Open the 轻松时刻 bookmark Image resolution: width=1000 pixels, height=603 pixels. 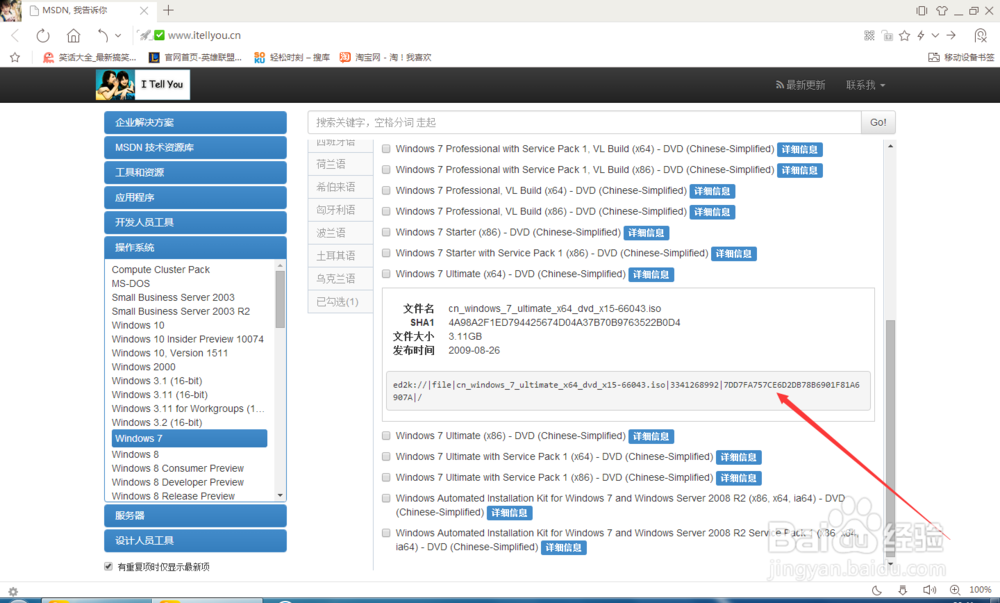pos(292,57)
